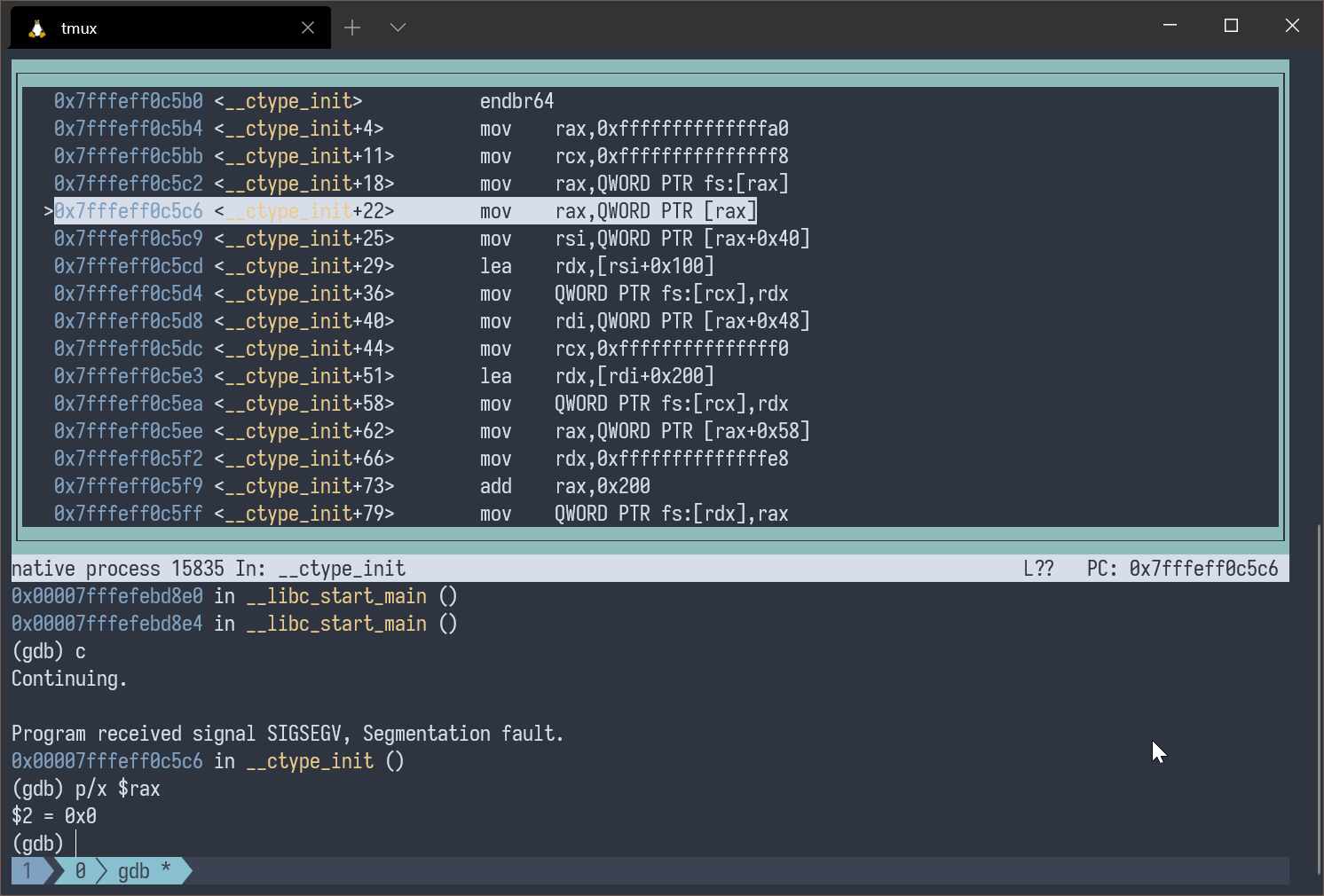The width and height of the screenshot is (1324, 896).
Task: Minimize the terminal window
Action: coord(1170,26)
